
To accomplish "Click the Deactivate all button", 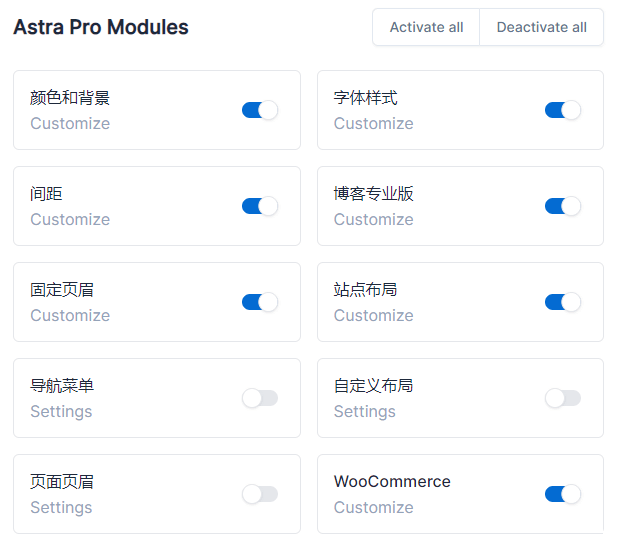I will pos(541,27).
